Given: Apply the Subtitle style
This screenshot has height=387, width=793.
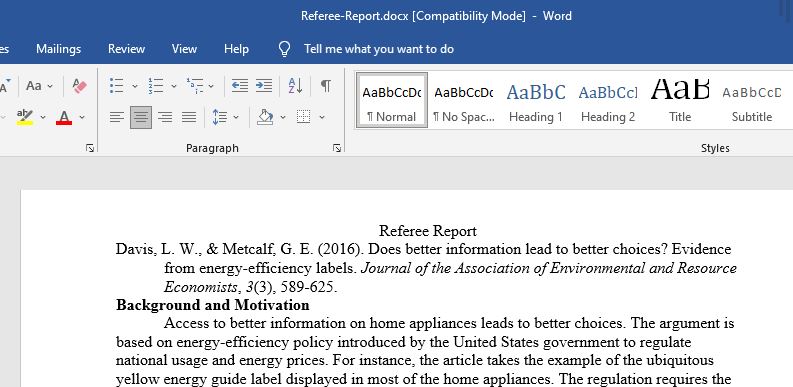Looking at the screenshot, I should click(x=752, y=100).
